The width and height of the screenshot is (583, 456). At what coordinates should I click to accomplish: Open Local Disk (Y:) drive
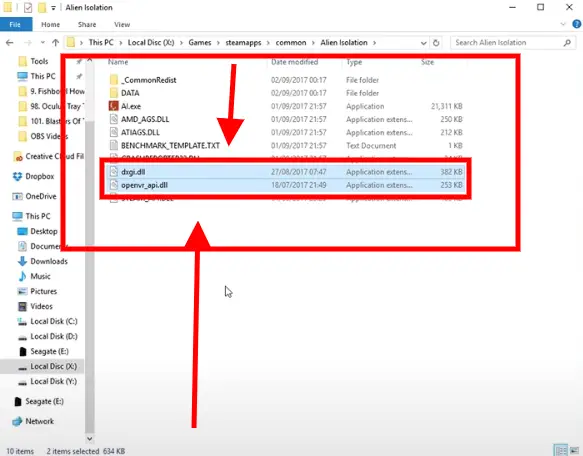click(x=54, y=382)
